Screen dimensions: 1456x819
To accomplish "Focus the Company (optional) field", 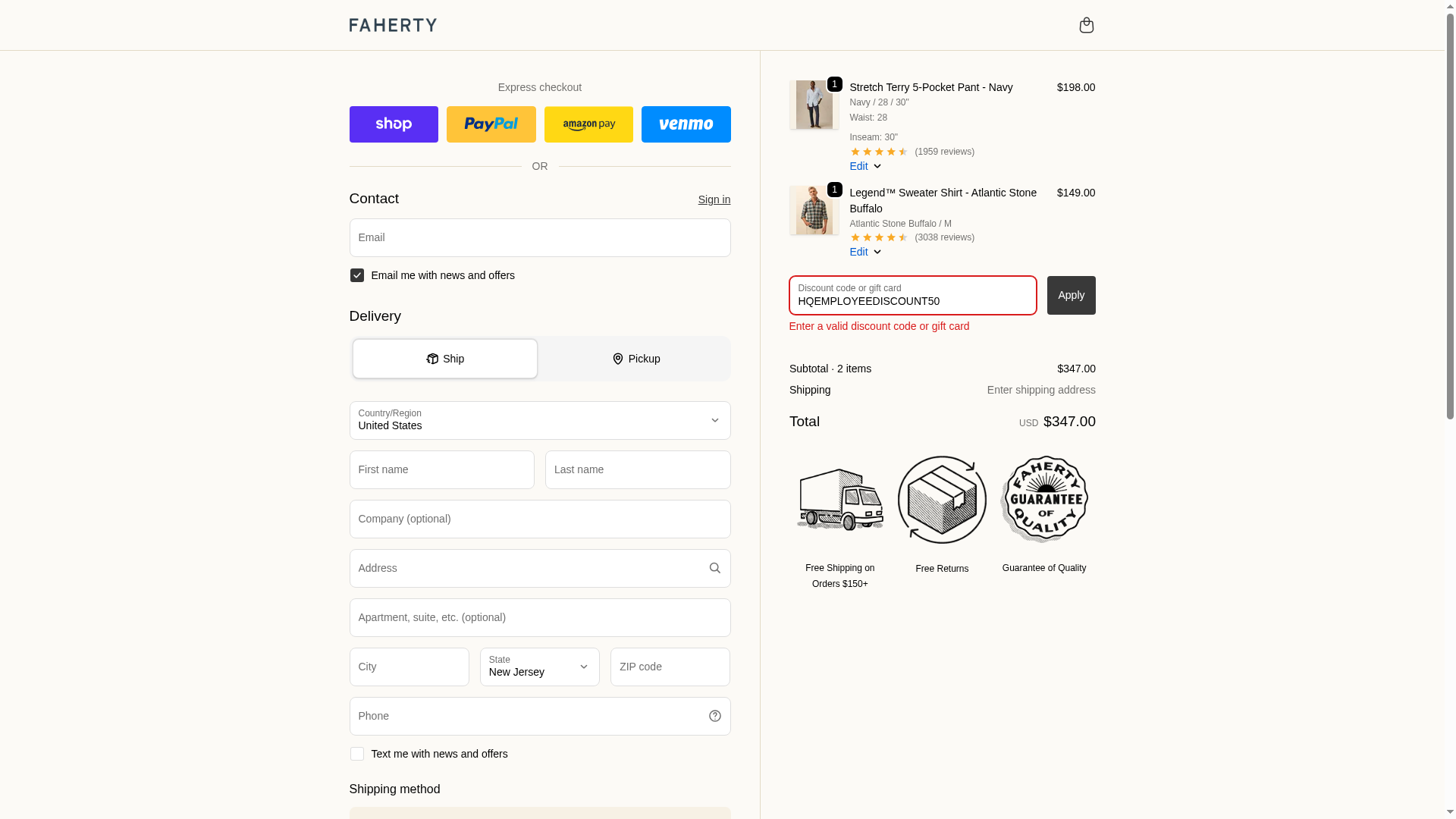I will pyautogui.click(x=540, y=519).
